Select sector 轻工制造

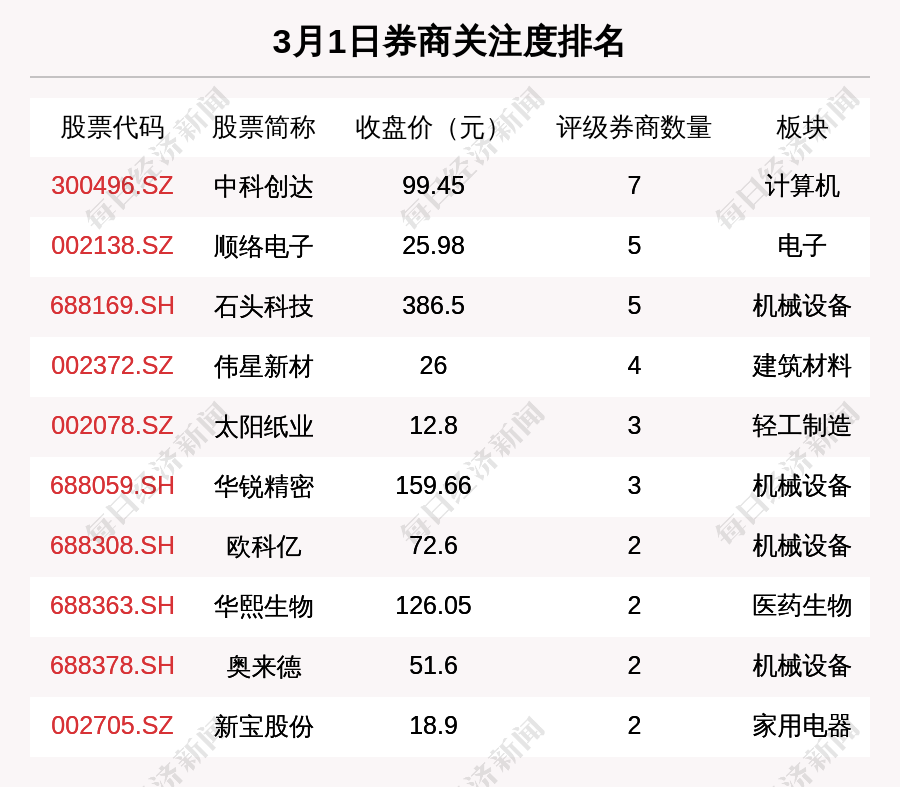[802, 426]
